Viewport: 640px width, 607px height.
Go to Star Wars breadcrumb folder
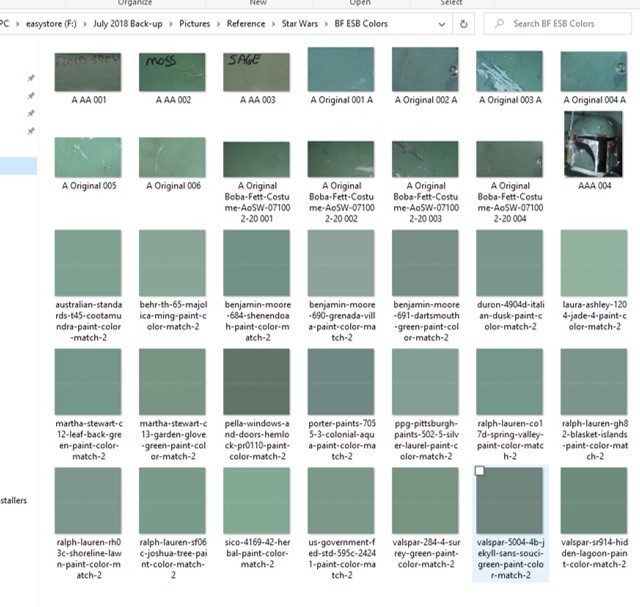(x=300, y=24)
